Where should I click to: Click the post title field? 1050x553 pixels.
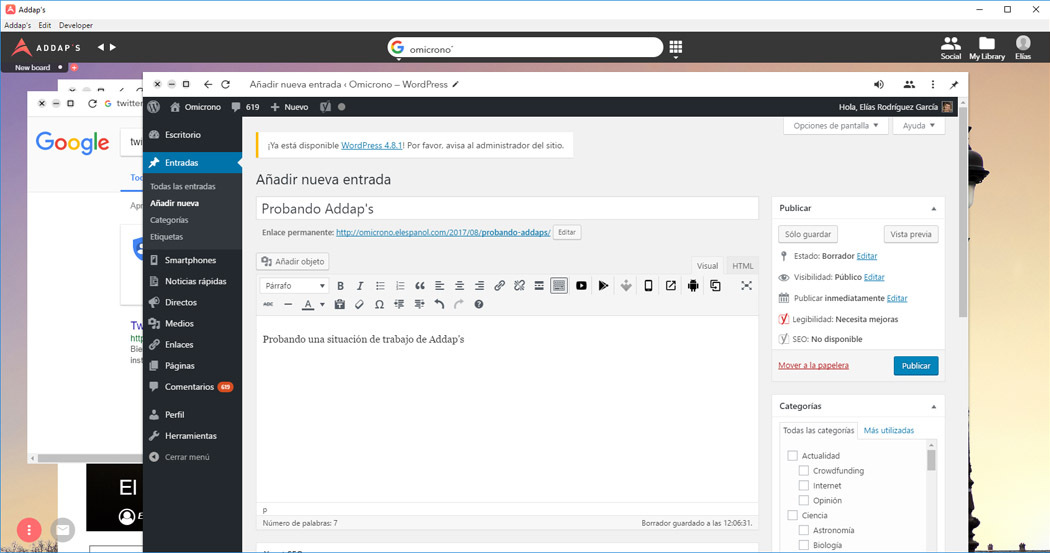pos(507,209)
